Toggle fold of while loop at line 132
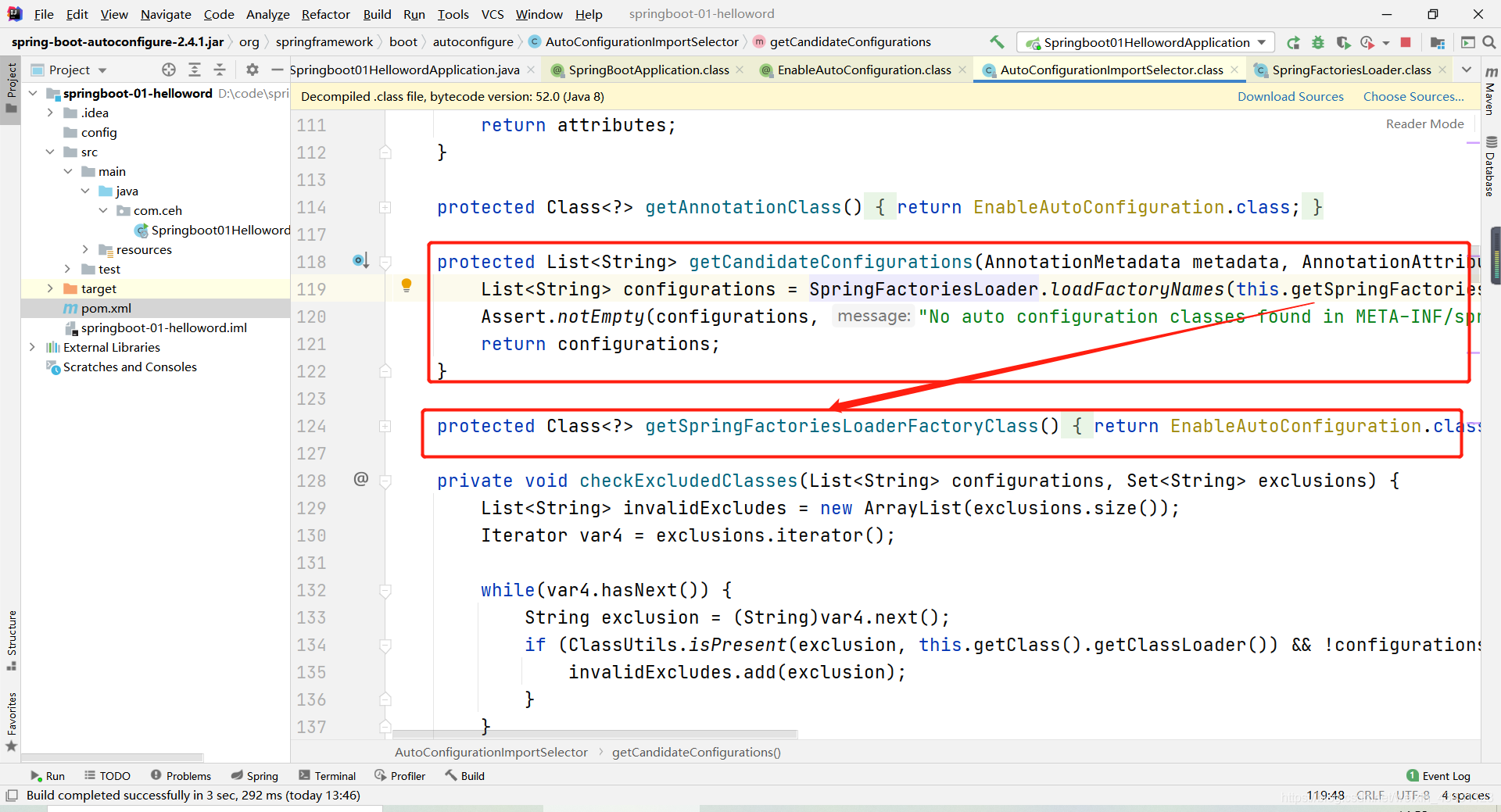1501x812 pixels. (x=385, y=591)
